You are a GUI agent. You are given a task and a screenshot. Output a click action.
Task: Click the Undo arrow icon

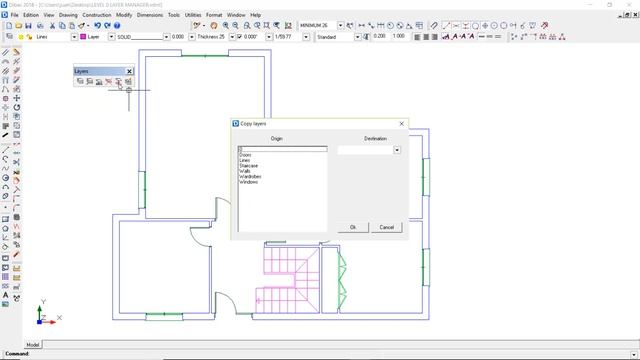(x=98, y=26)
